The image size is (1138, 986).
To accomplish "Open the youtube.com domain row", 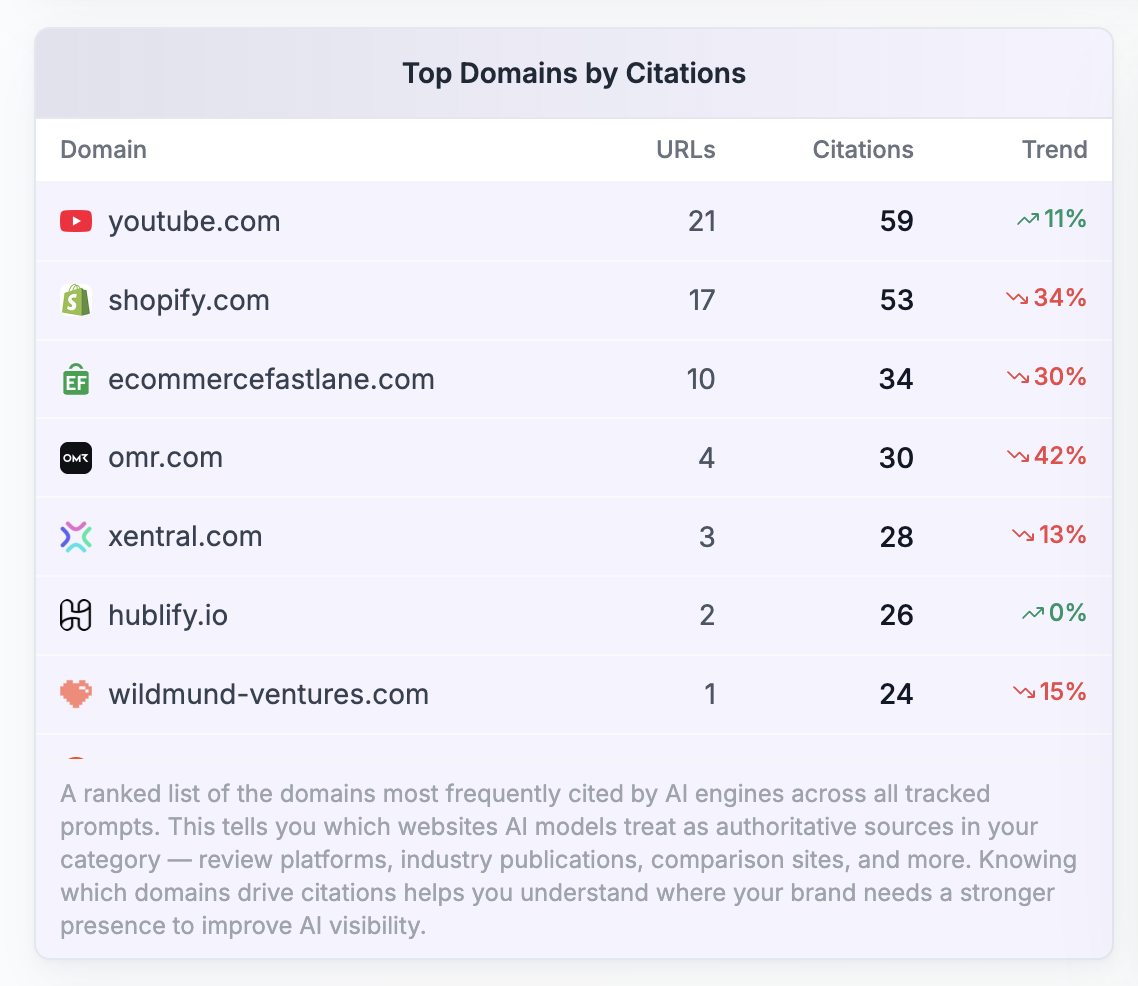I will [573, 221].
